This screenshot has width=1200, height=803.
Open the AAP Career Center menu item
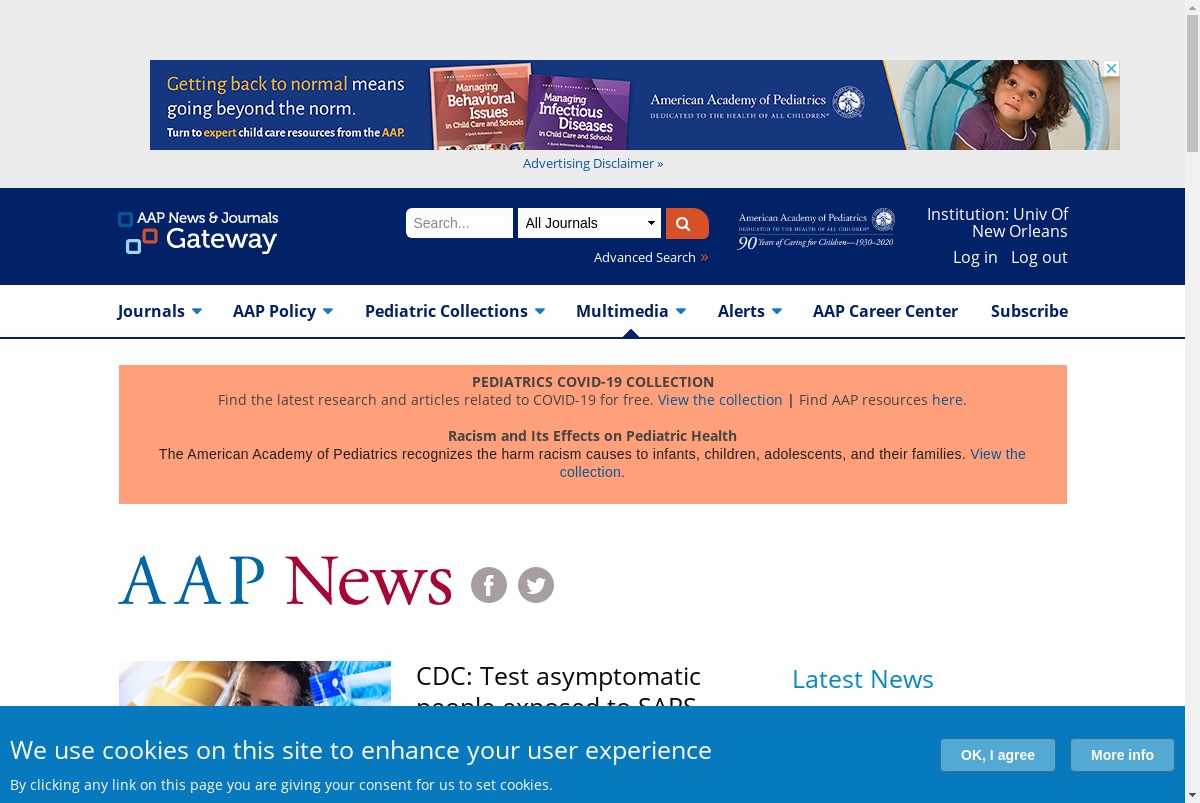click(x=885, y=311)
